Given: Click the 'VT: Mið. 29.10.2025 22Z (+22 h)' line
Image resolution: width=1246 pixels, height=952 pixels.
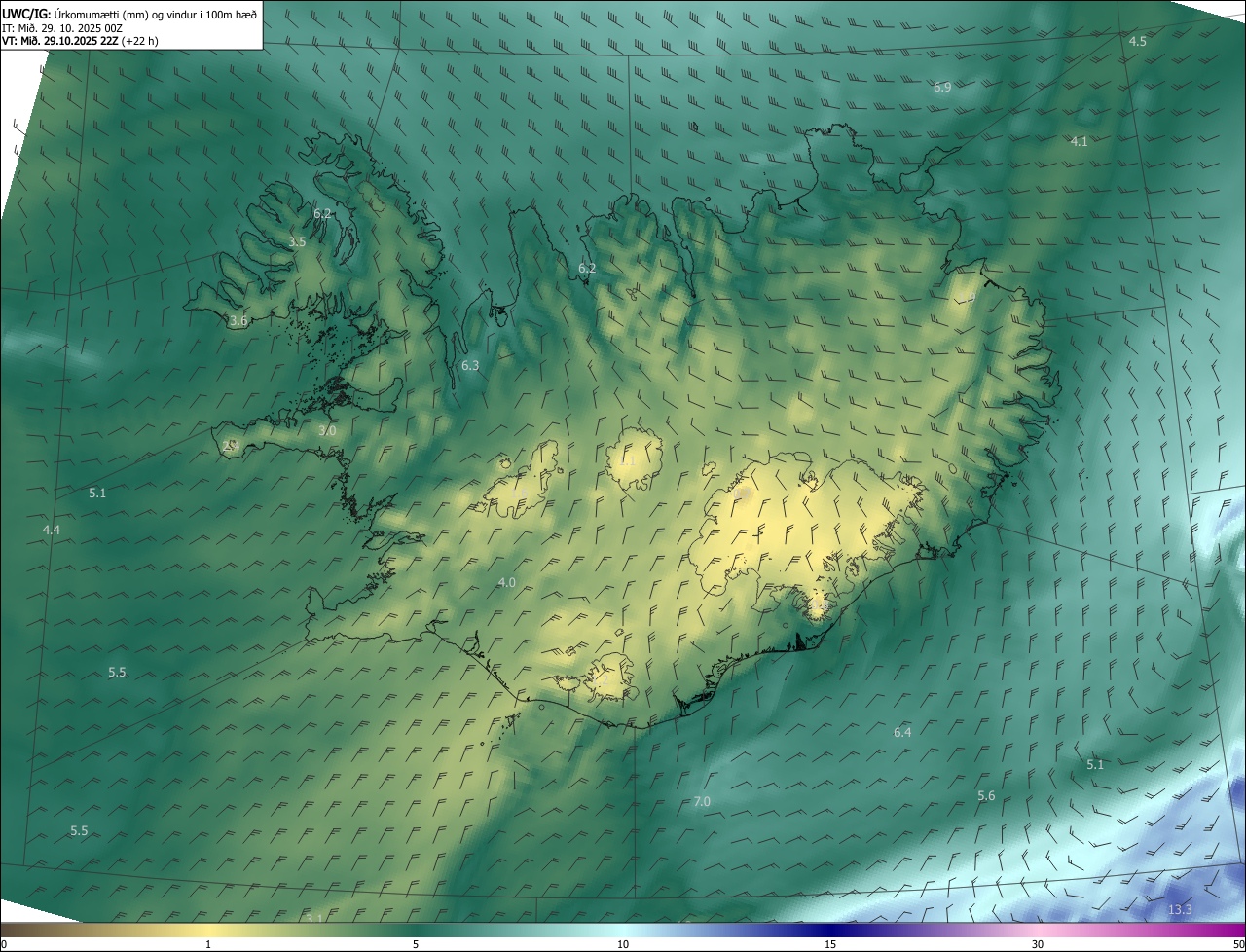Looking at the screenshot, I should [x=80, y=41].
